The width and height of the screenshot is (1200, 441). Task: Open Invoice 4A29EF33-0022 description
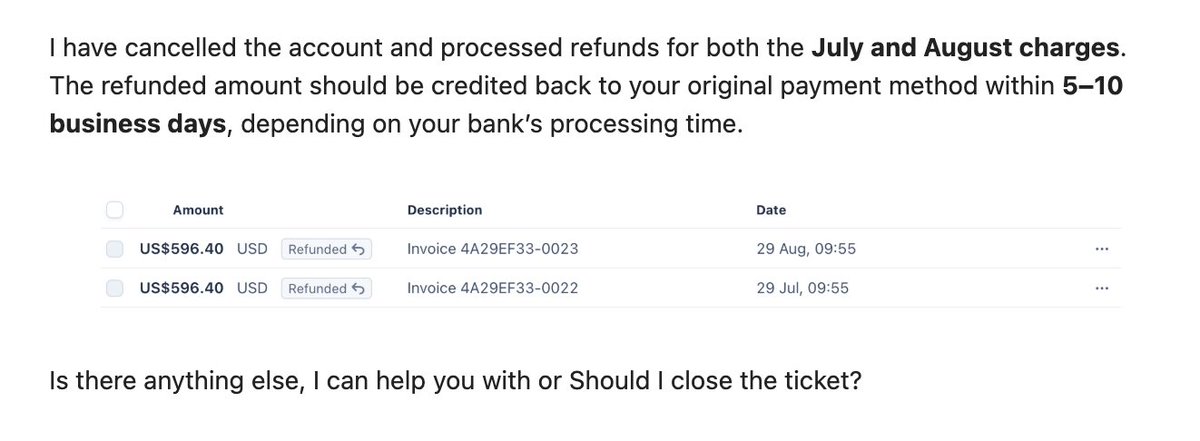(x=493, y=288)
